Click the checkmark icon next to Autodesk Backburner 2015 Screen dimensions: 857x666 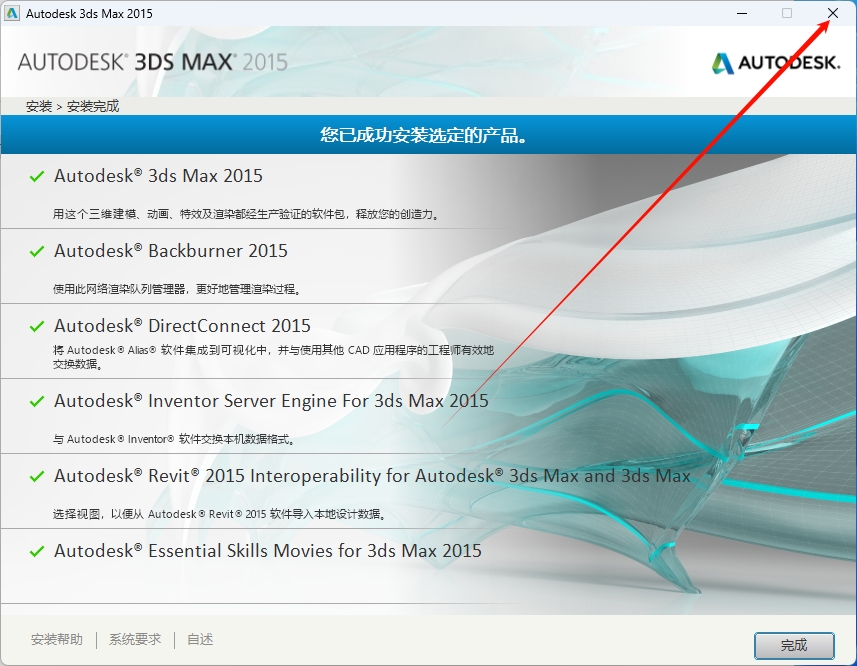click(x=36, y=251)
